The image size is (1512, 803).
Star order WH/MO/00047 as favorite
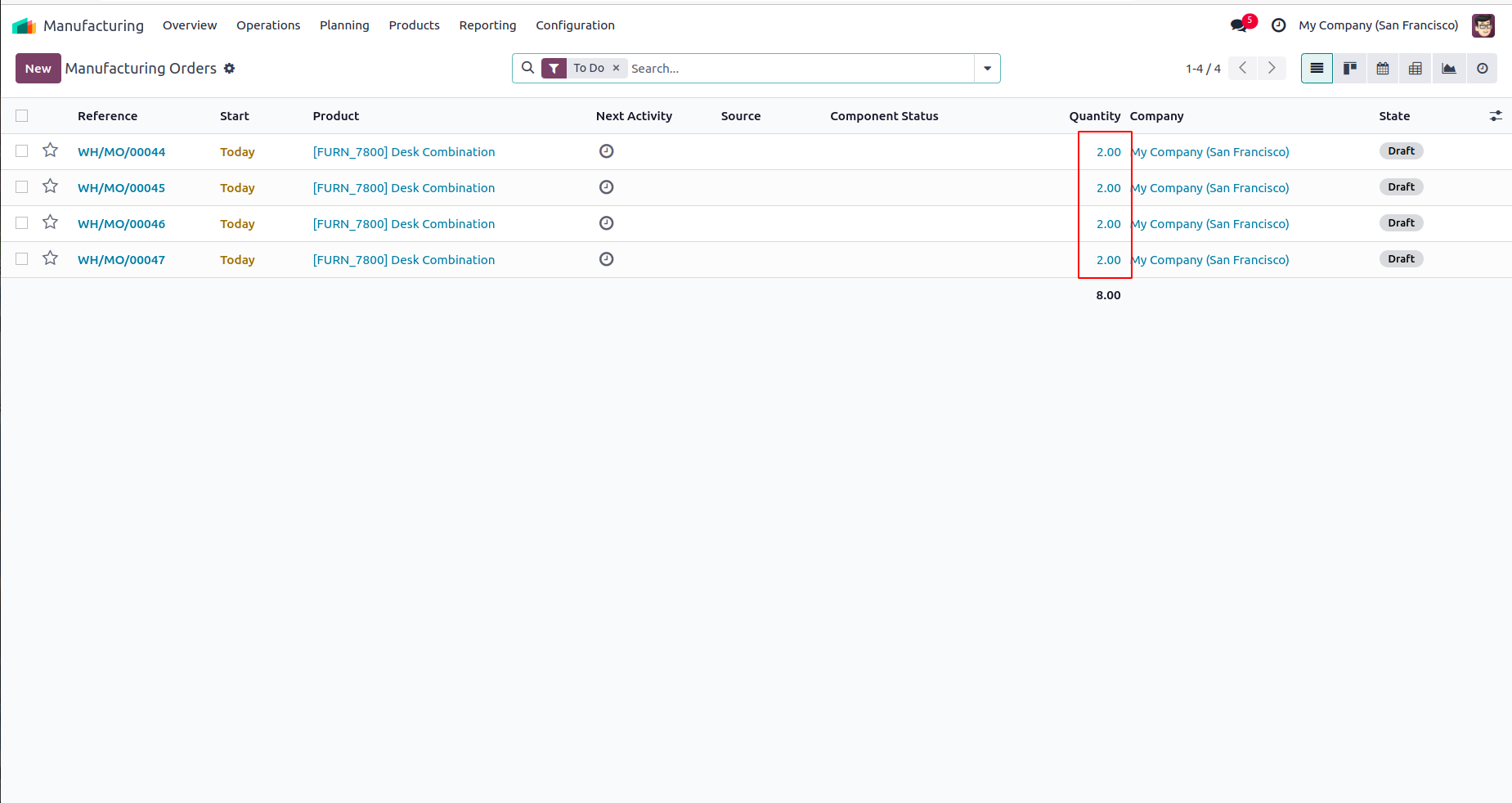coord(51,258)
